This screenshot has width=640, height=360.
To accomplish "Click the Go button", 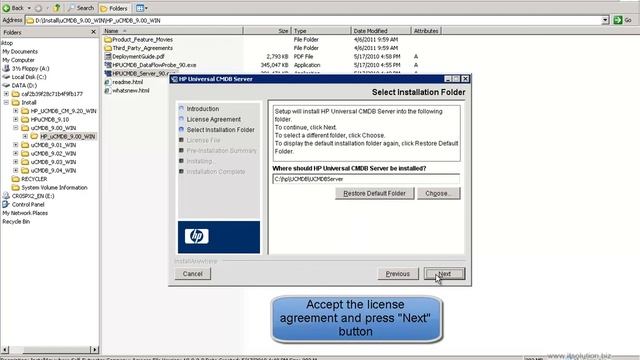I will [623, 20].
